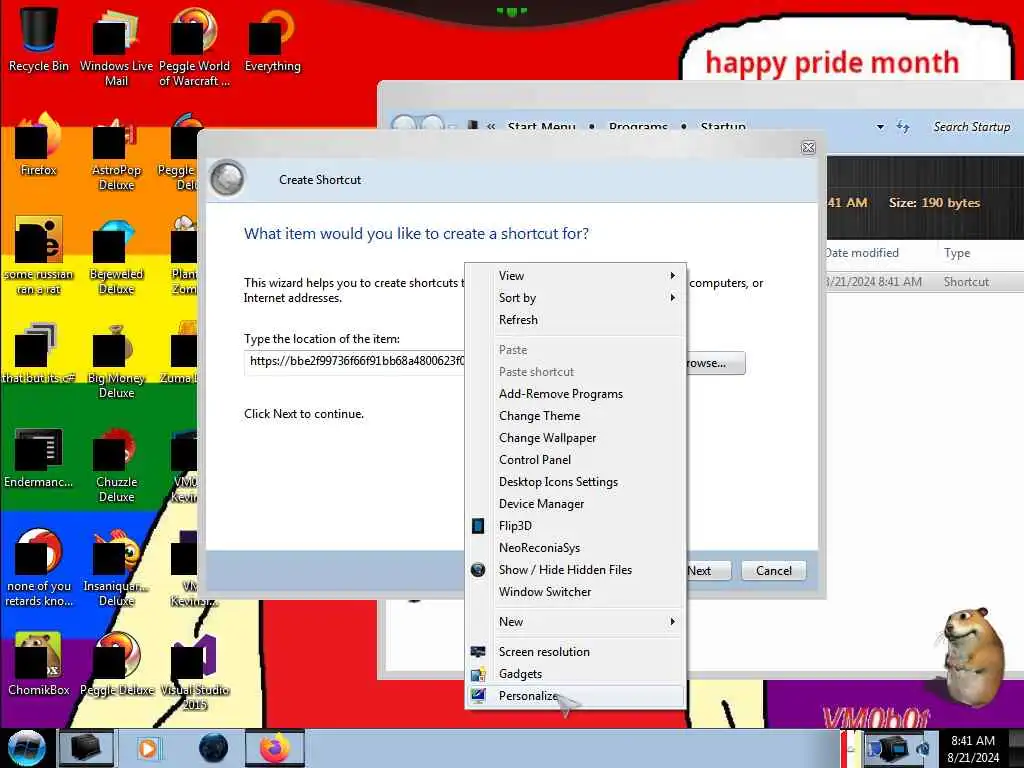This screenshot has height=768, width=1024.
Task: Expand the New submenu
Action: coord(575,622)
